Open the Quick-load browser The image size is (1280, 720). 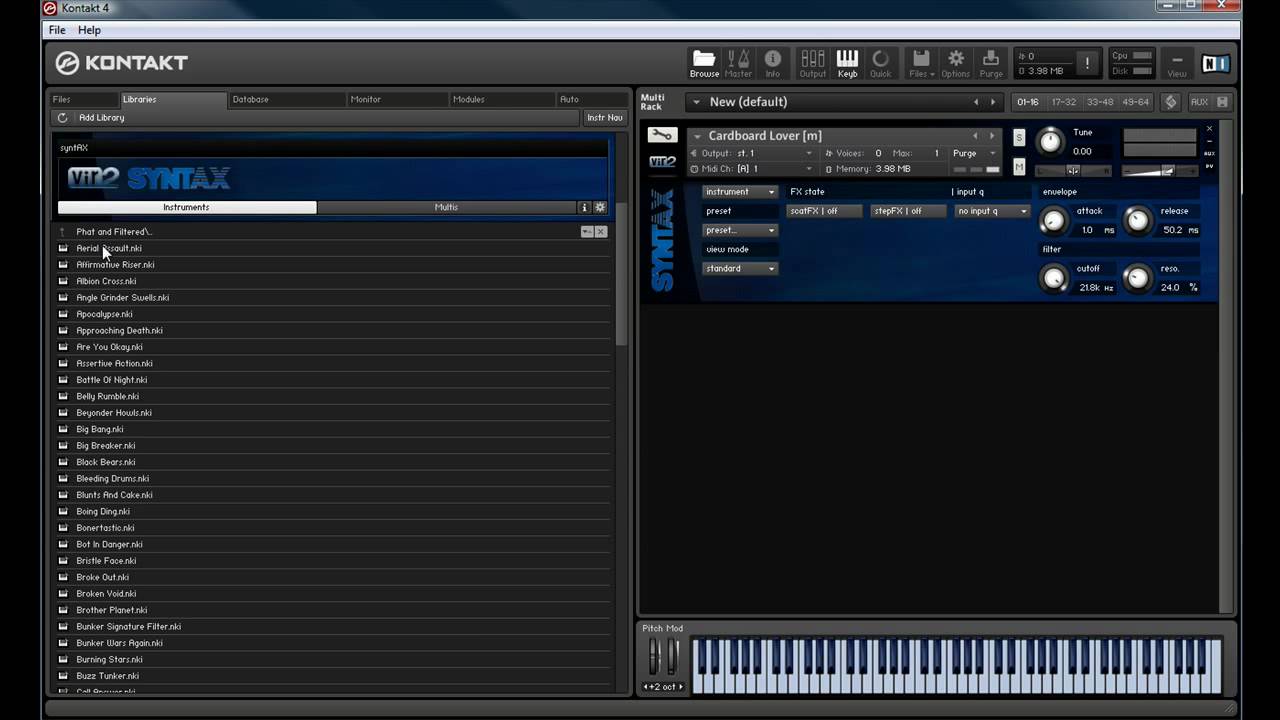(880, 63)
